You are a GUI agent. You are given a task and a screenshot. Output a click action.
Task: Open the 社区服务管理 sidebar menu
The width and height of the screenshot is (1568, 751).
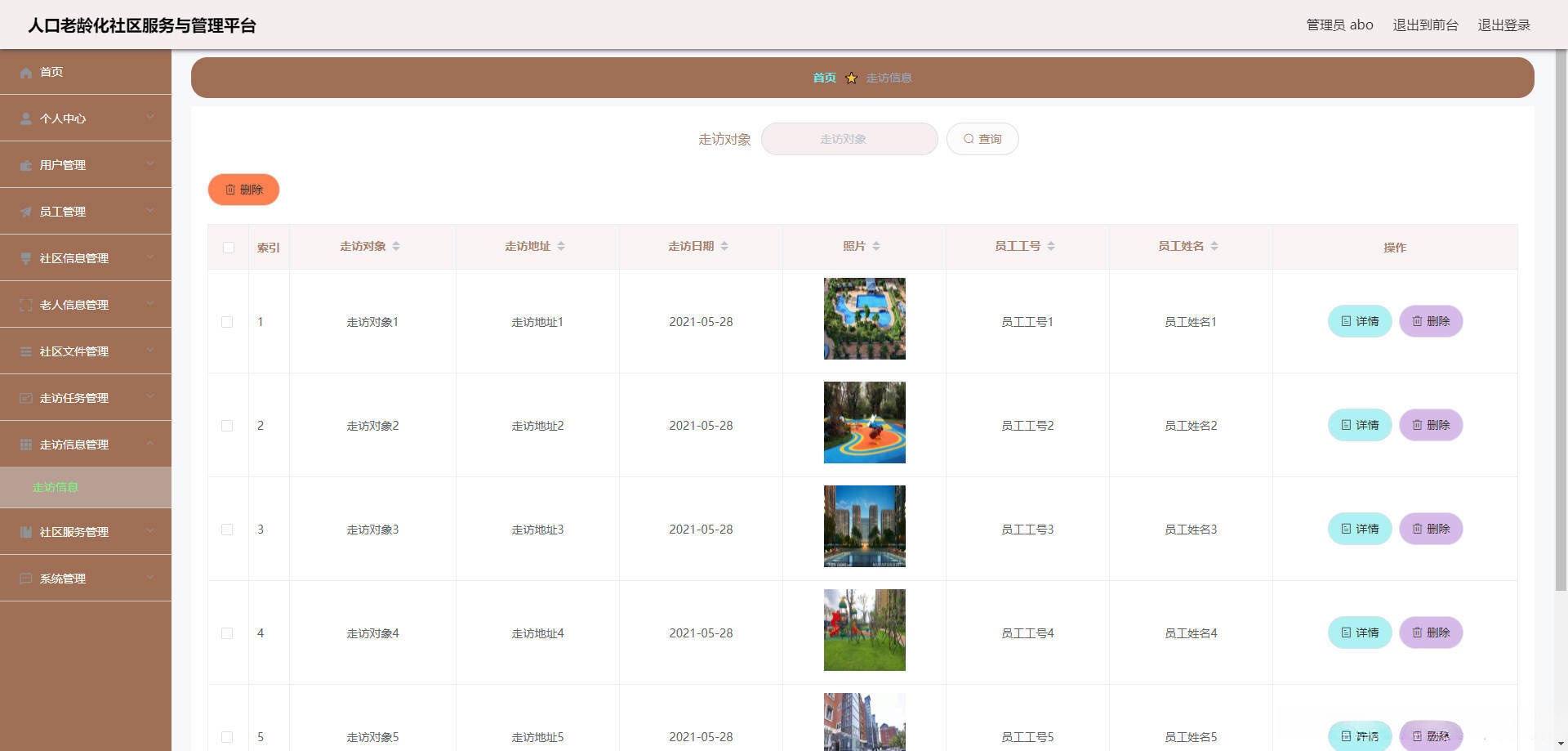[x=86, y=532]
